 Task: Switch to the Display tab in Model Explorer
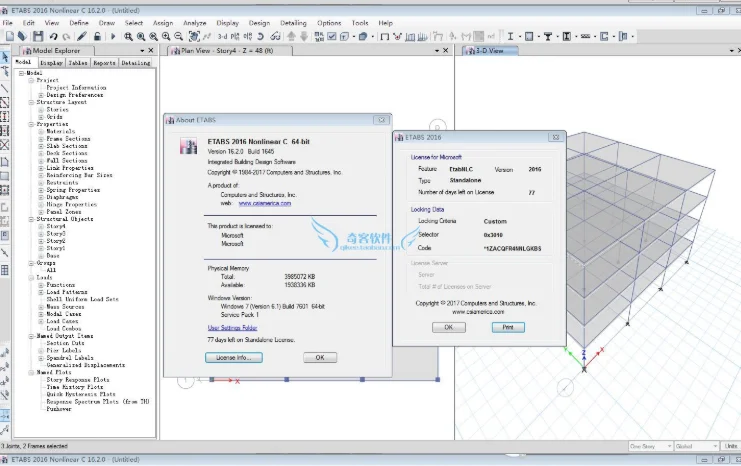pos(52,62)
